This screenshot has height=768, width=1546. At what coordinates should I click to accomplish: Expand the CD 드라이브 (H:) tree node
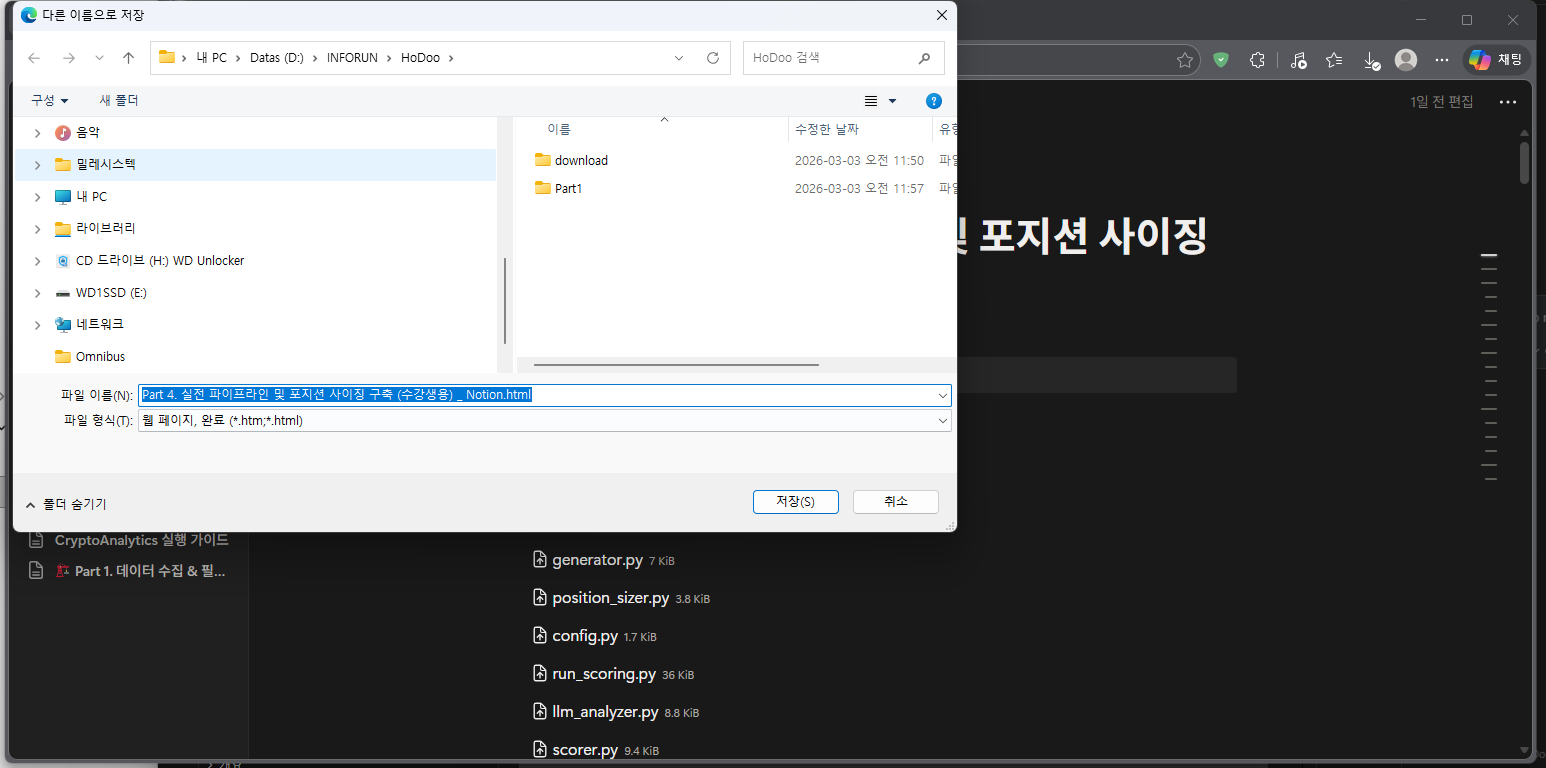38,261
